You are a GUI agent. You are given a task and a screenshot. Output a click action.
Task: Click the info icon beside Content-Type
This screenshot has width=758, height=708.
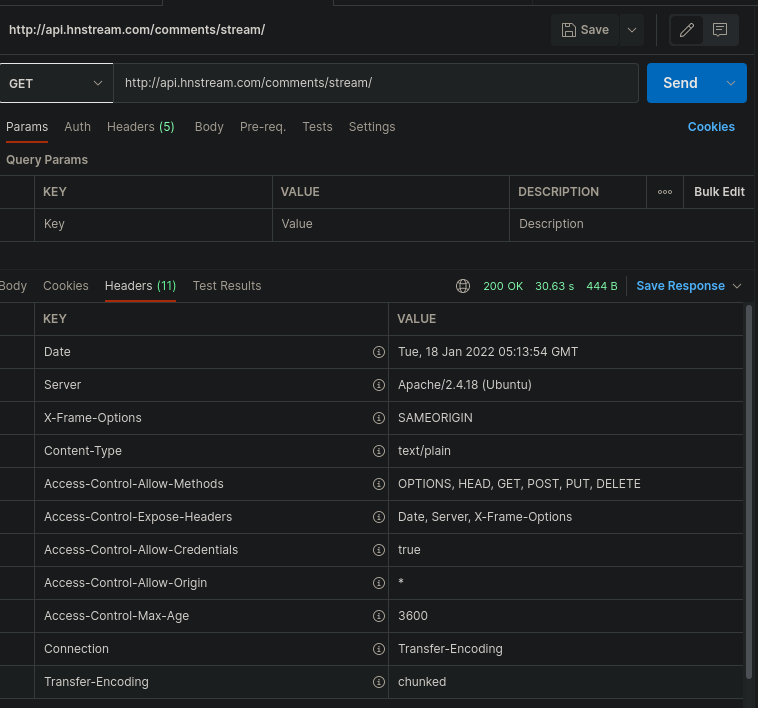click(x=379, y=451)
